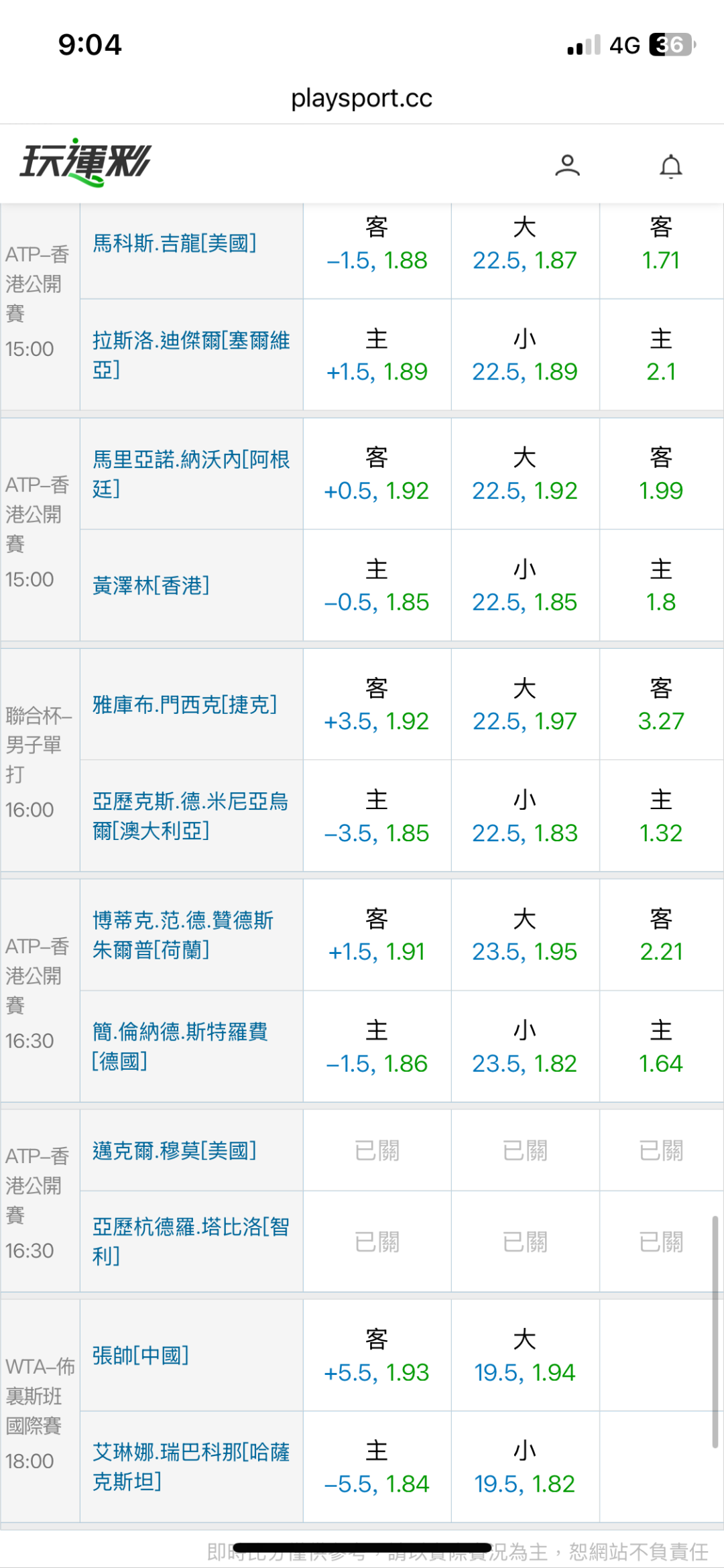Choose away moneyline odds 3.27
This screenshot has width=724, height=1568.
click(661, 721)
